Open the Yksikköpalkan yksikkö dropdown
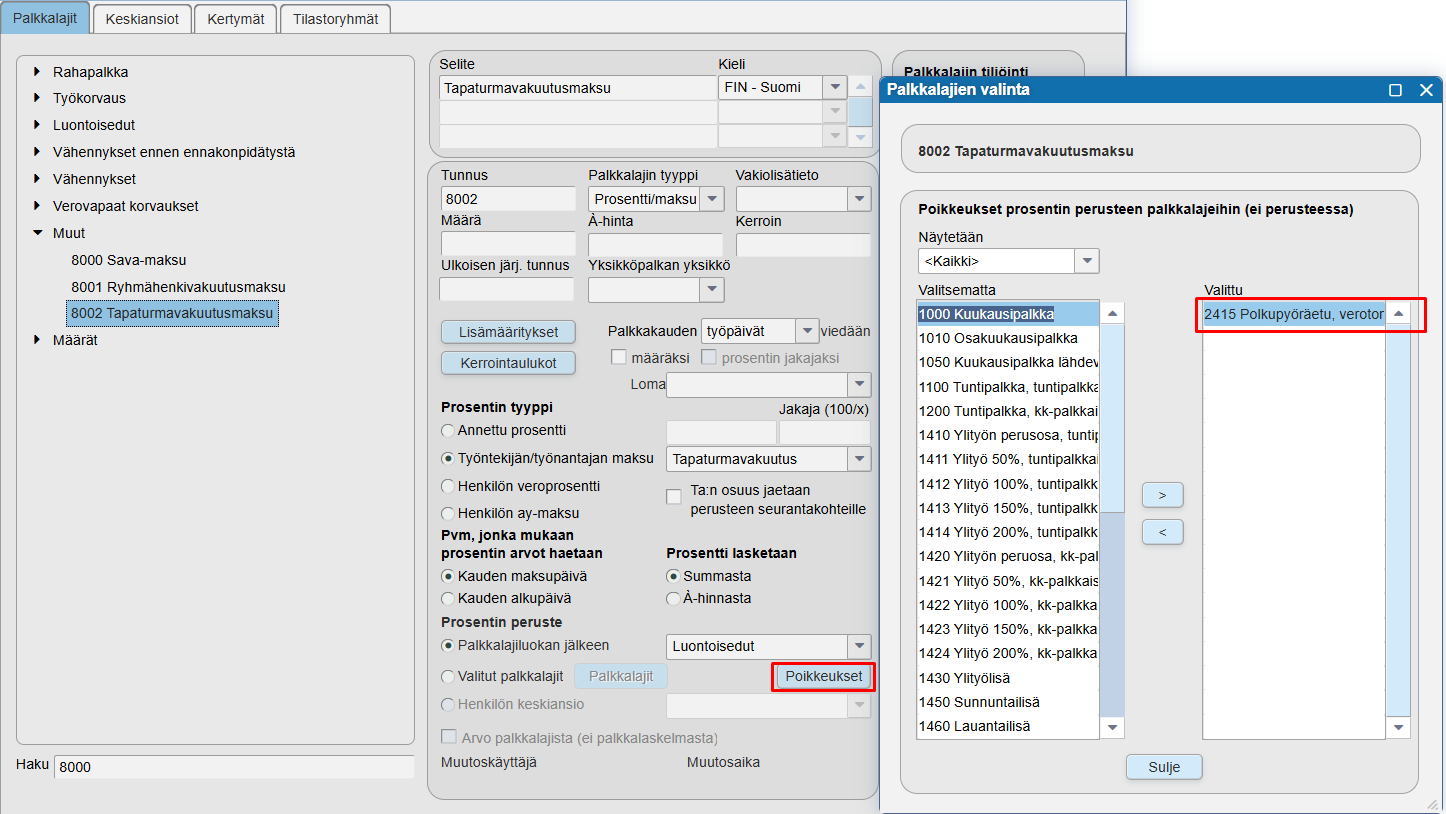 click(x=712, y=290)
